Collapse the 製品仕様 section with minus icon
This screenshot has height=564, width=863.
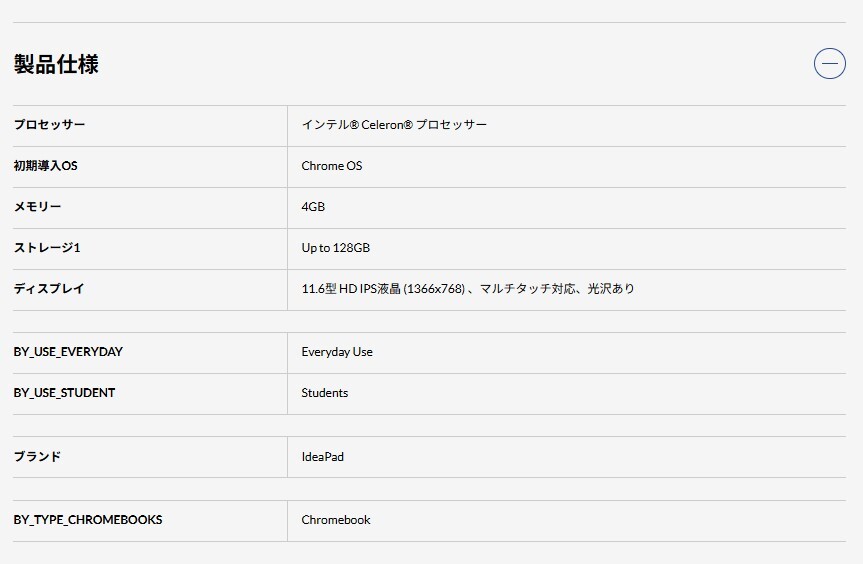(x=829, y=64)
